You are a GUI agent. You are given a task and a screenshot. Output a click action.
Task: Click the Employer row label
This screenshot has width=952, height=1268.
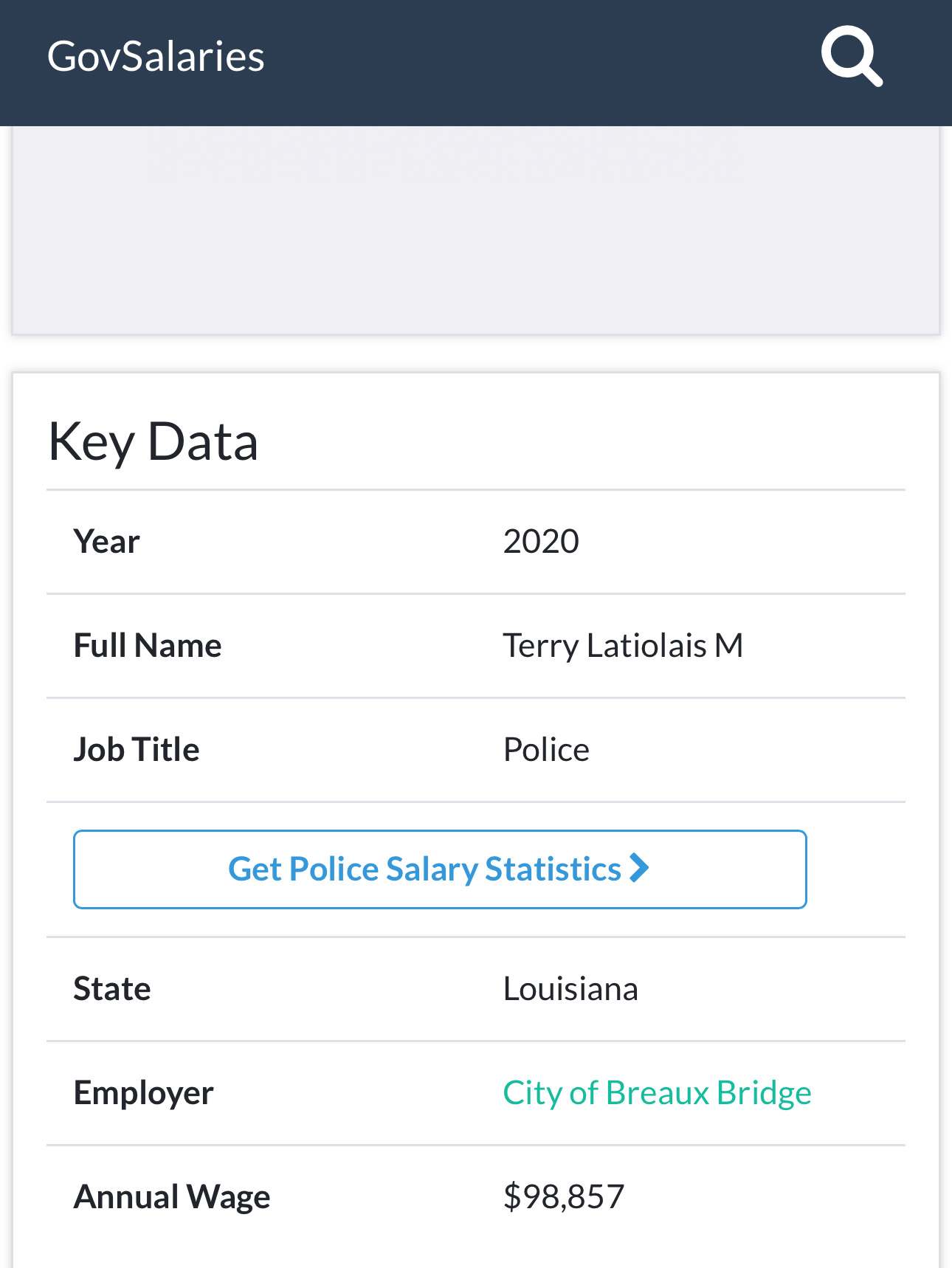pyautogui.click(x=144, y=1093)
